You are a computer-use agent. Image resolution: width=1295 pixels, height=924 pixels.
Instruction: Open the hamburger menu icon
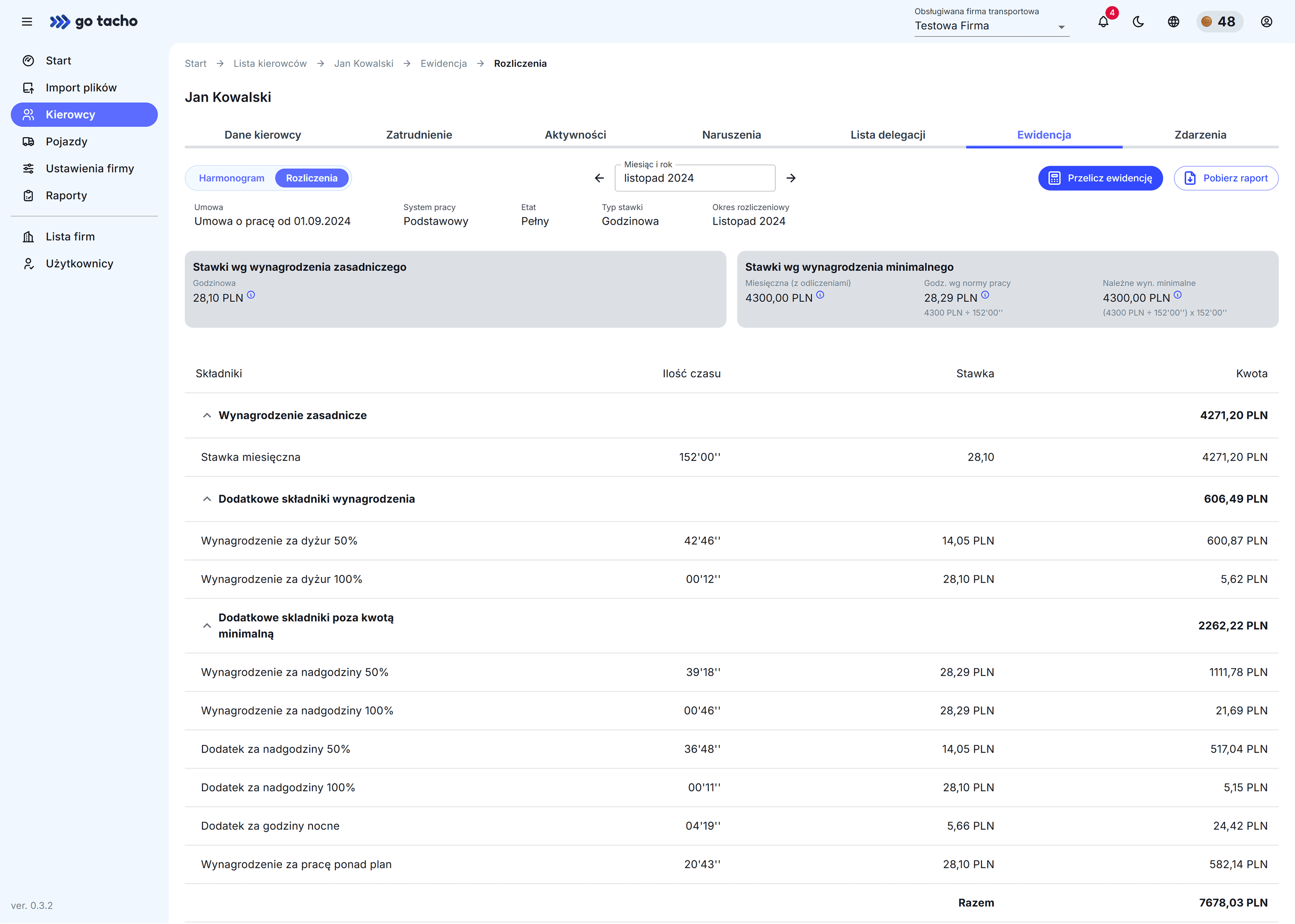tap(27, 22)
